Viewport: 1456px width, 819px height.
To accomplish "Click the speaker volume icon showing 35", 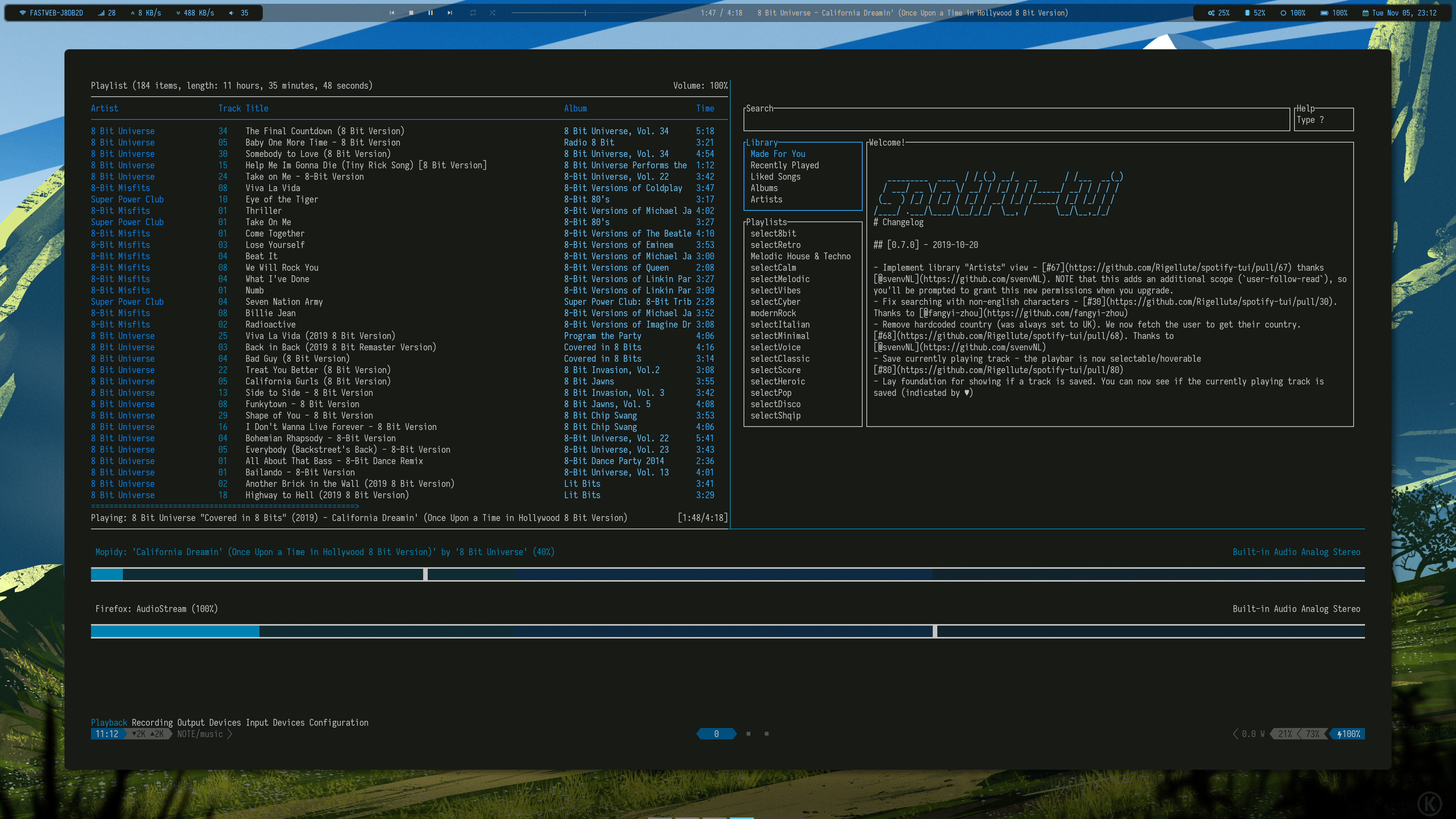I will pyautogui.click(x=231, y=13).
